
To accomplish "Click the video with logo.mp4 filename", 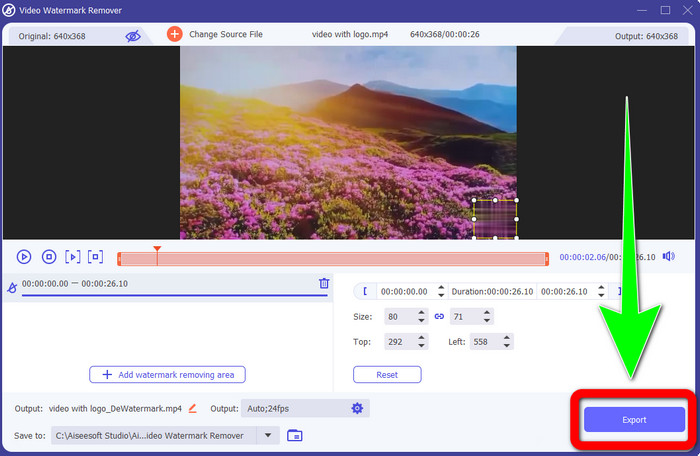I will click(350, 34).
